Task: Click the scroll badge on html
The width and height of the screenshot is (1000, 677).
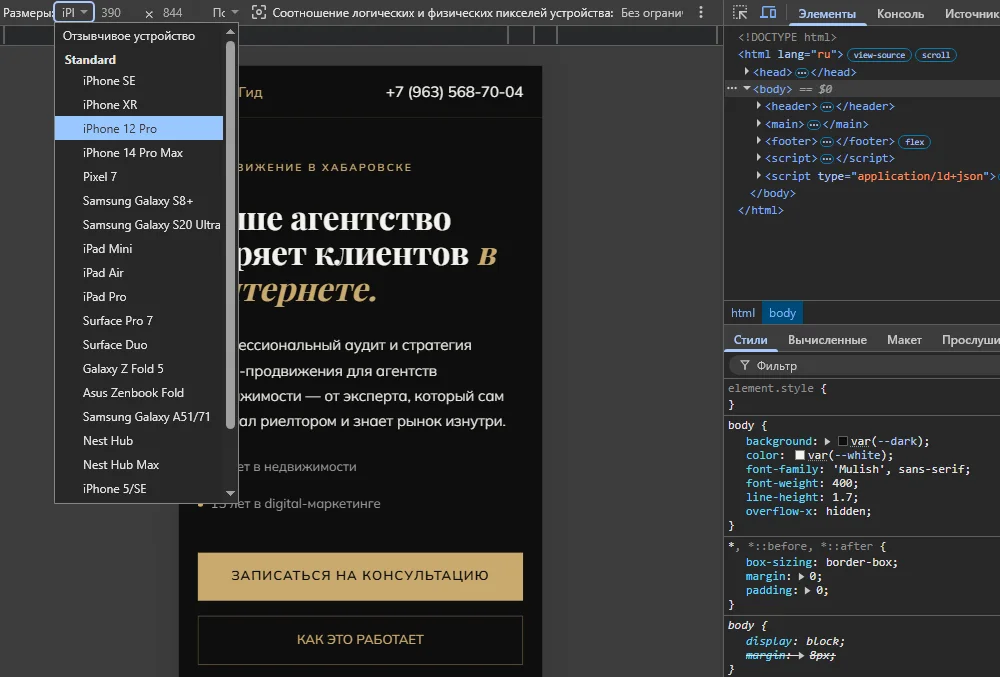Action: coord(936,55)
